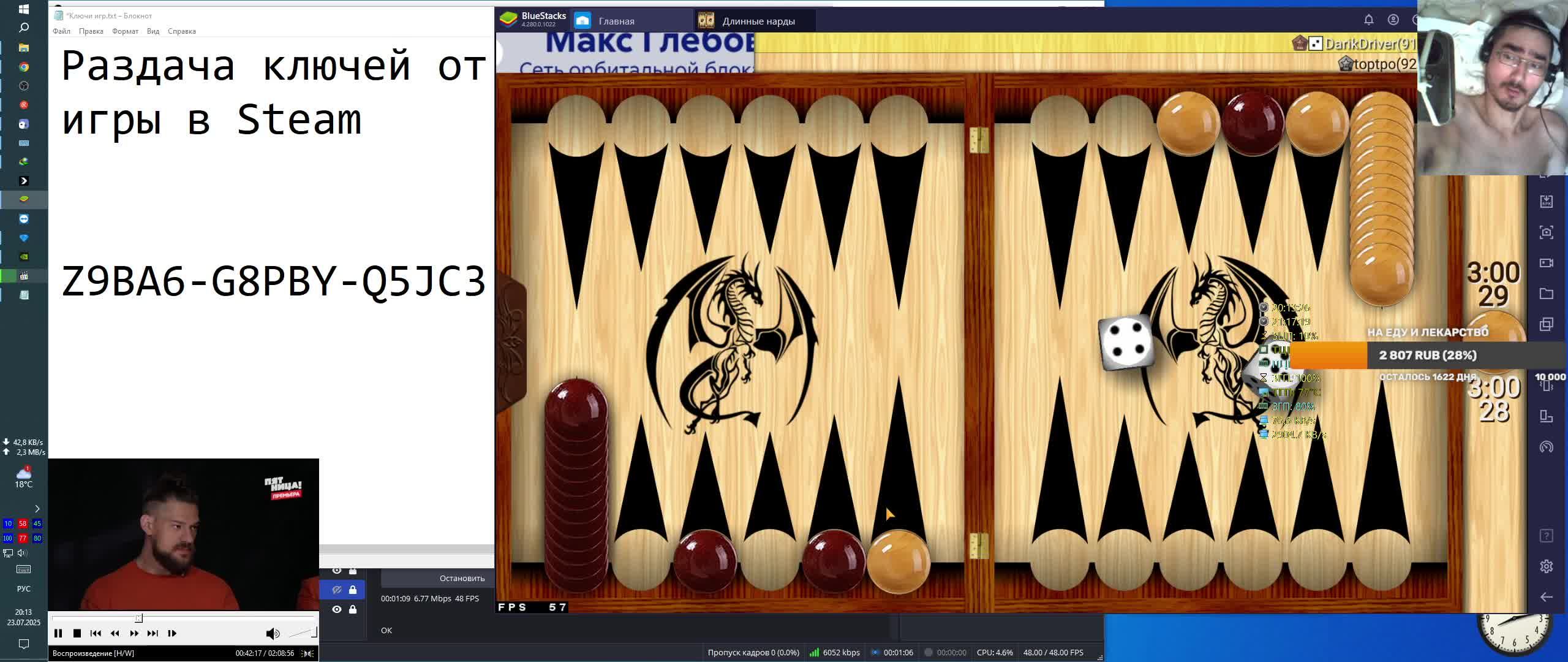Click BlueStacks Install APK icon
The width and height of the screenshot is (1568, 662).
click(1546, 202)
